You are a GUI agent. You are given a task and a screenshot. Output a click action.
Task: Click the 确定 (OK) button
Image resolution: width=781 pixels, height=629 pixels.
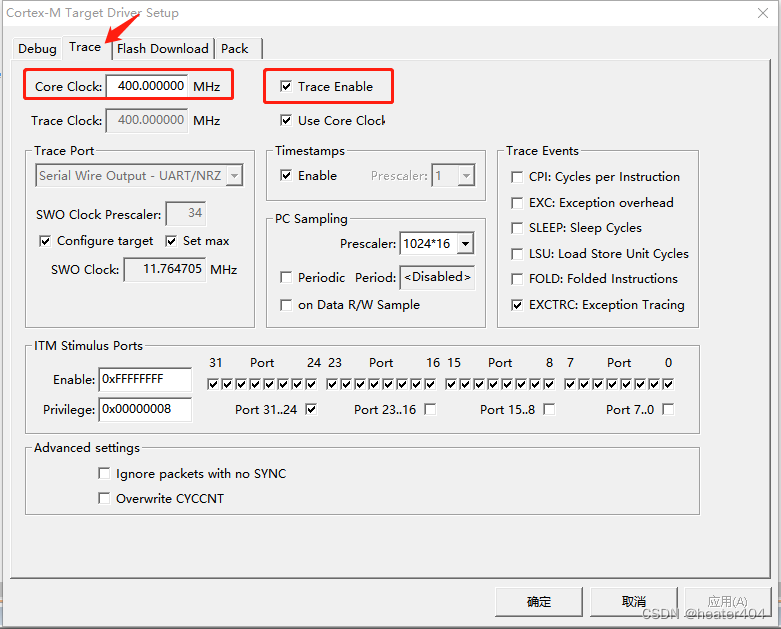[539, 602]
